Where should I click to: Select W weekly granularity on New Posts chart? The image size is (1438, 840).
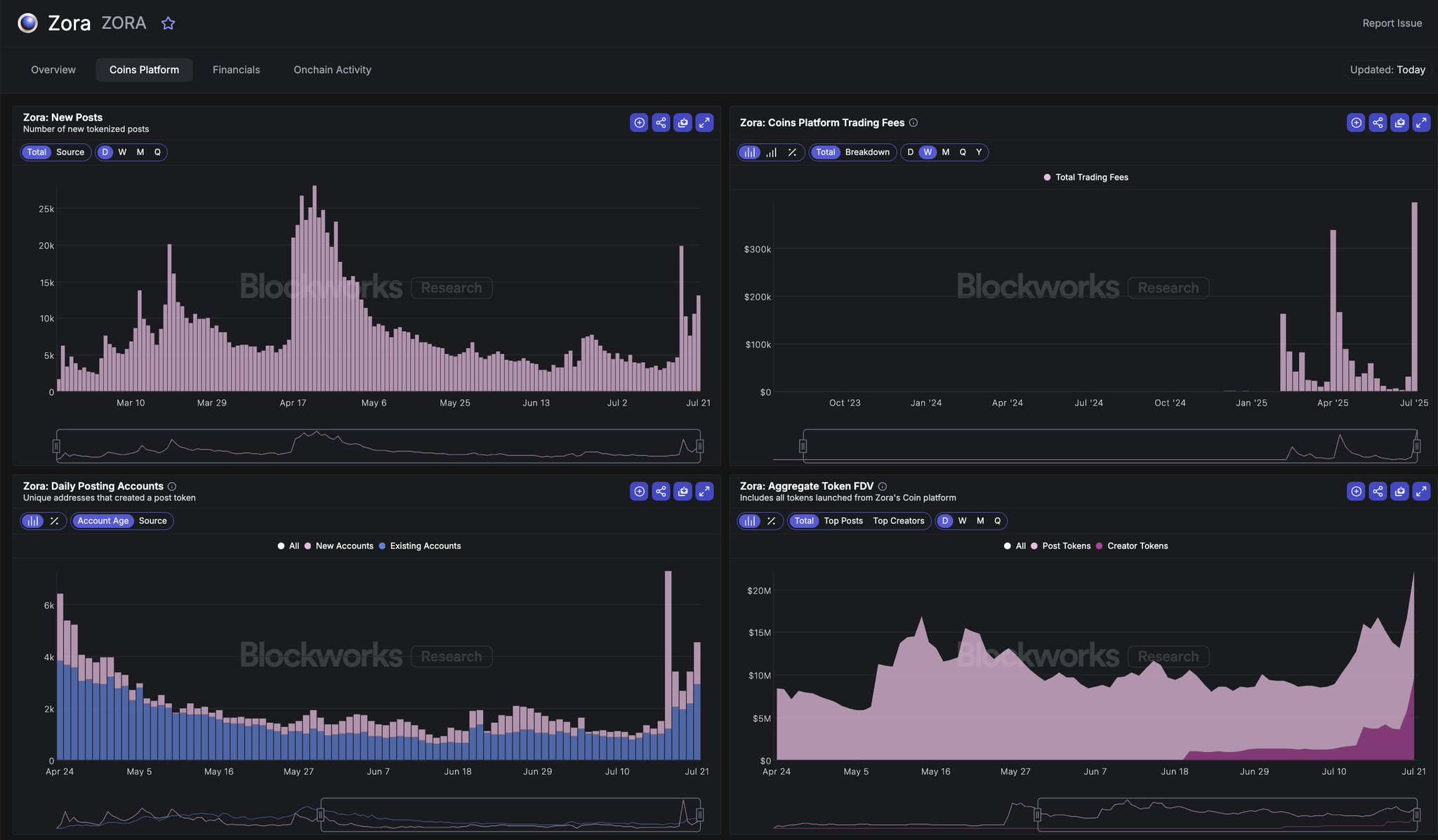[122, 152]
